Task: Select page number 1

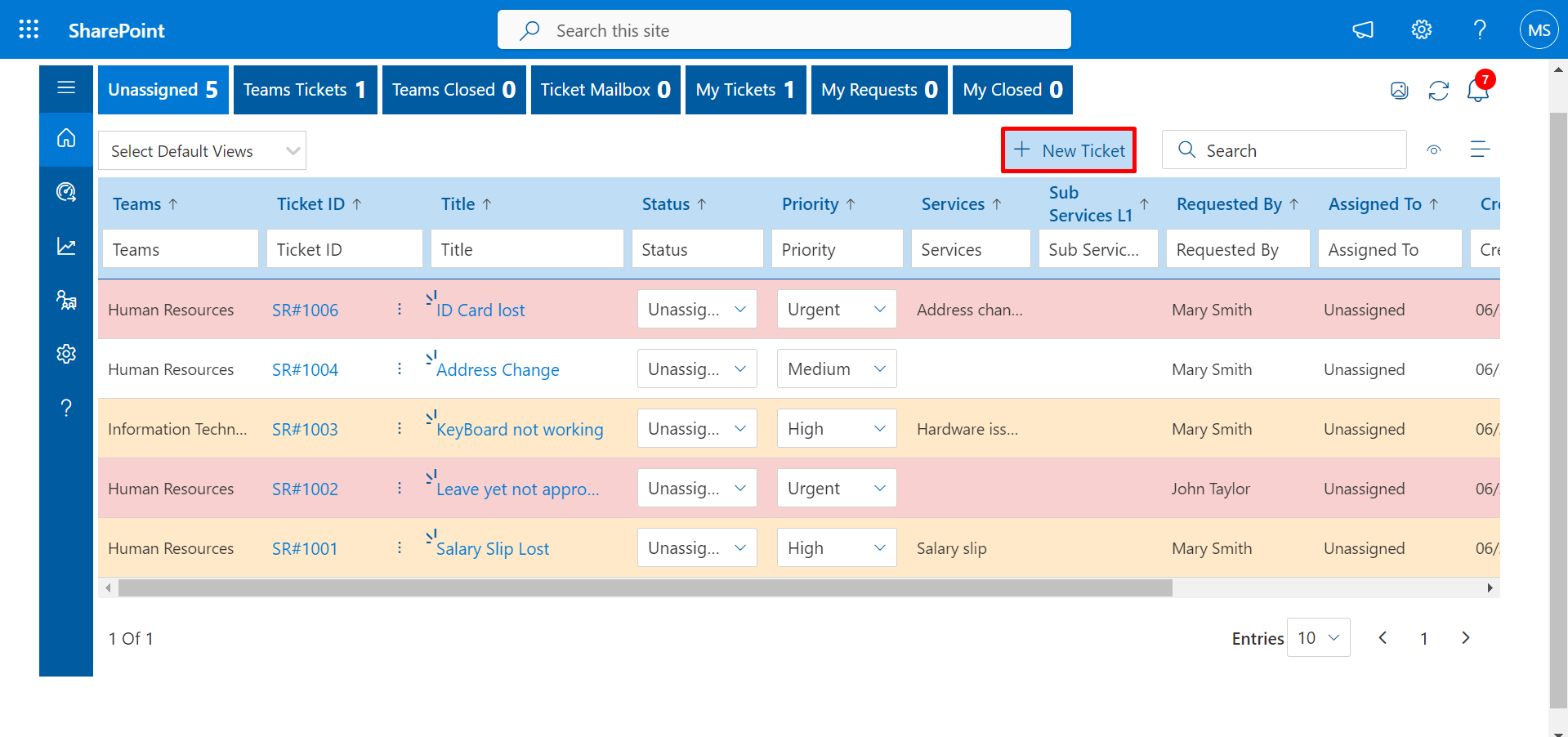Action: (x=1424, y=638)
